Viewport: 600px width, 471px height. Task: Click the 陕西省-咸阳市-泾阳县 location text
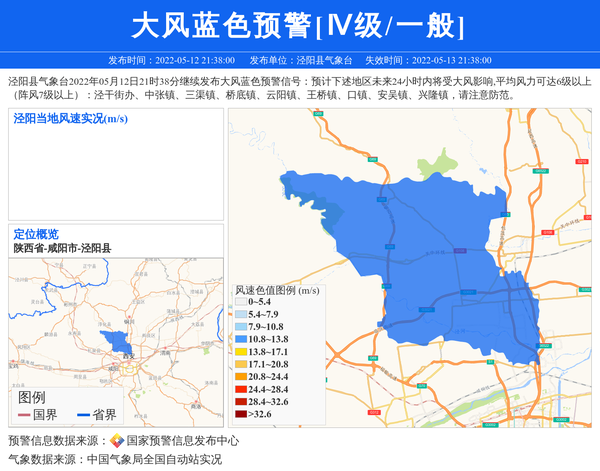[x=62, y=248]
